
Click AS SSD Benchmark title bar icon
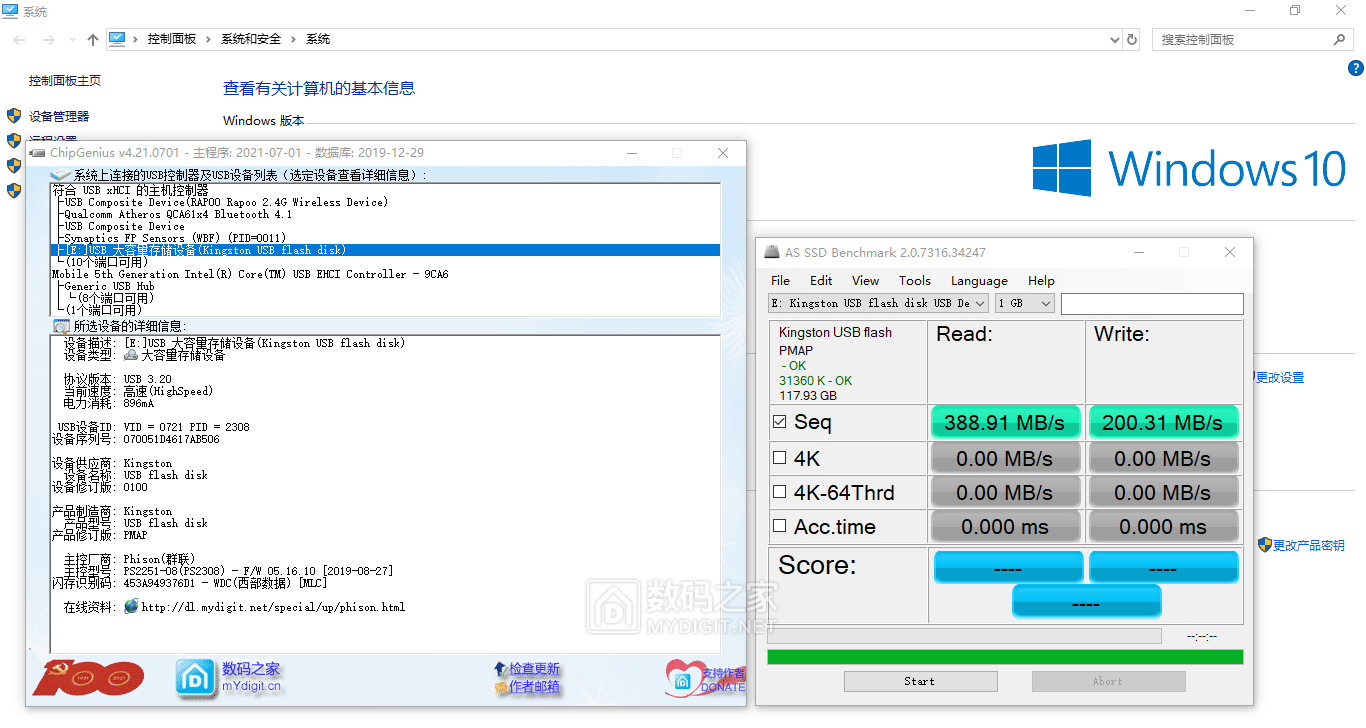tap(771, 252)
